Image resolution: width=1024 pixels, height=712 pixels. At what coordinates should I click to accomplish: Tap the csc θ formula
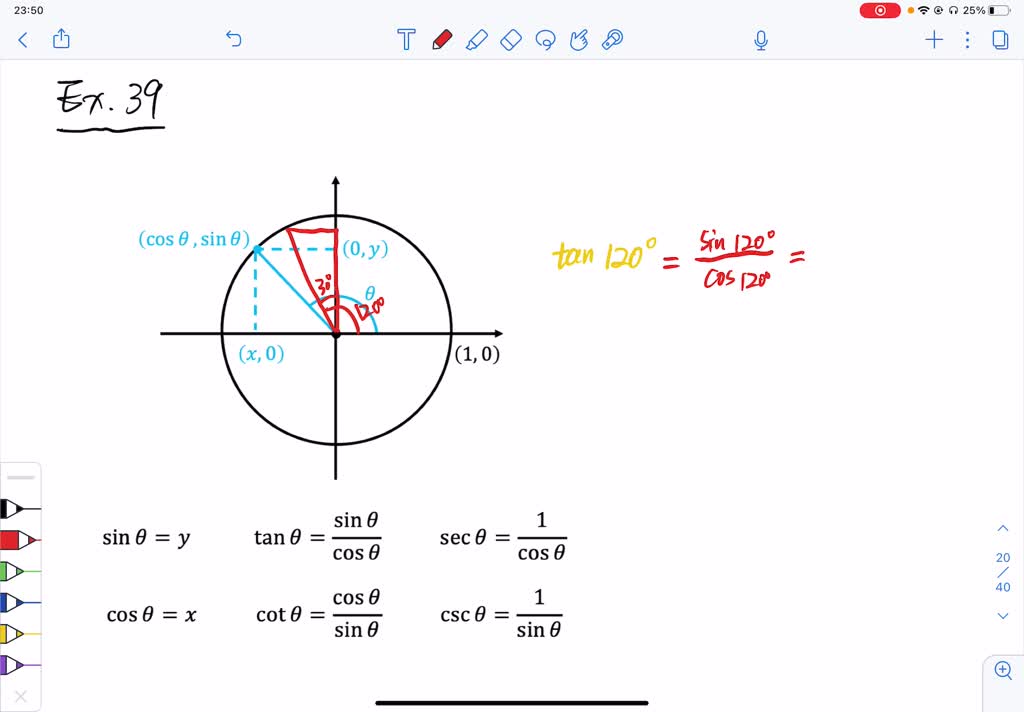point(502,614)
